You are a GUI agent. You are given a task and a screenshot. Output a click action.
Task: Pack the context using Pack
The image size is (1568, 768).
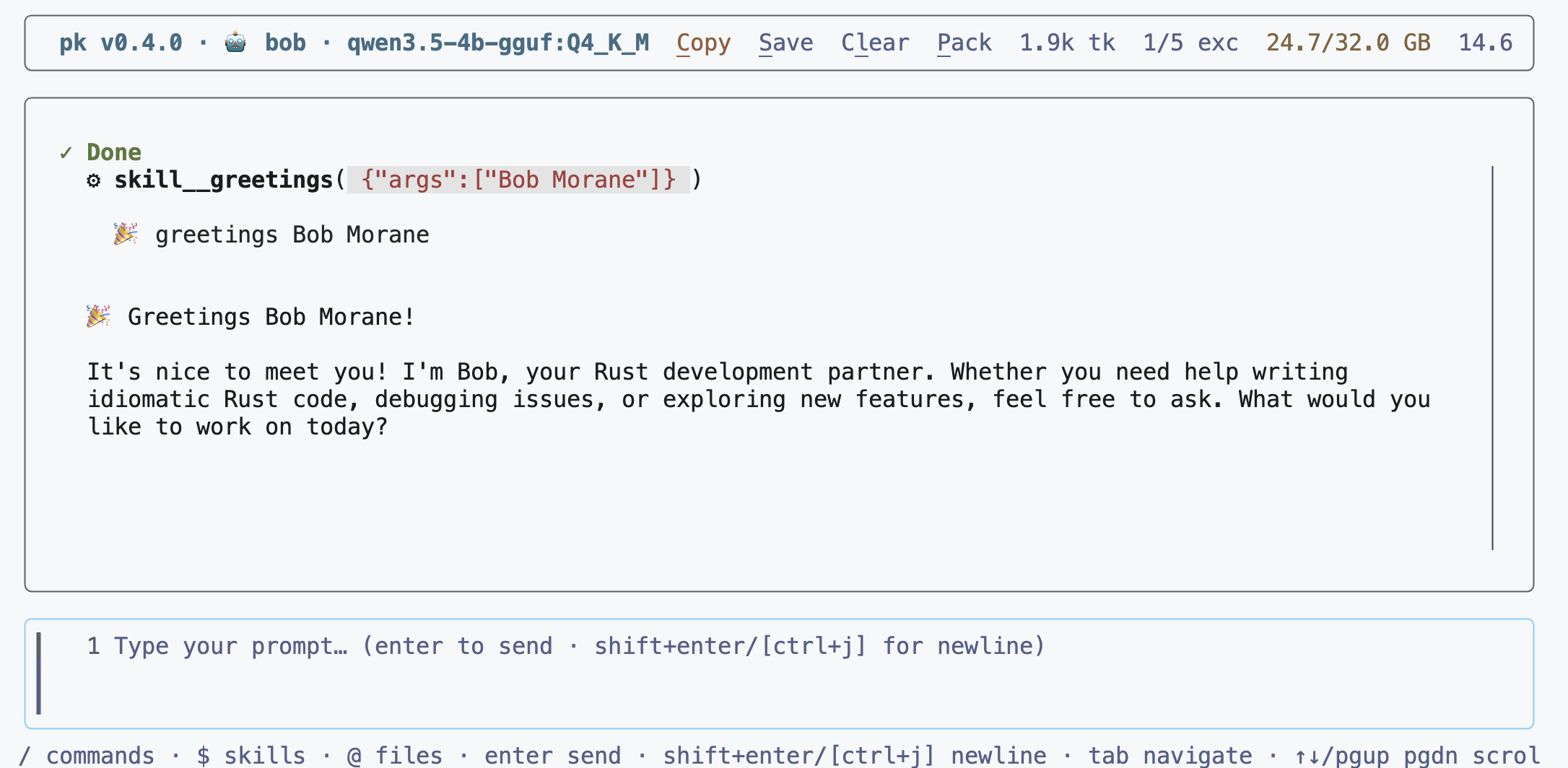pos(964,43)
